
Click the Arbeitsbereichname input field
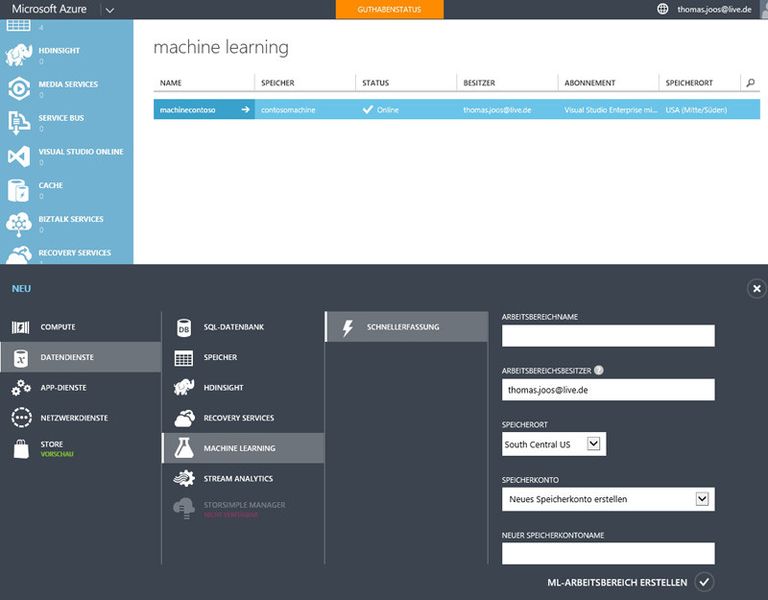[x=608, y=336]
